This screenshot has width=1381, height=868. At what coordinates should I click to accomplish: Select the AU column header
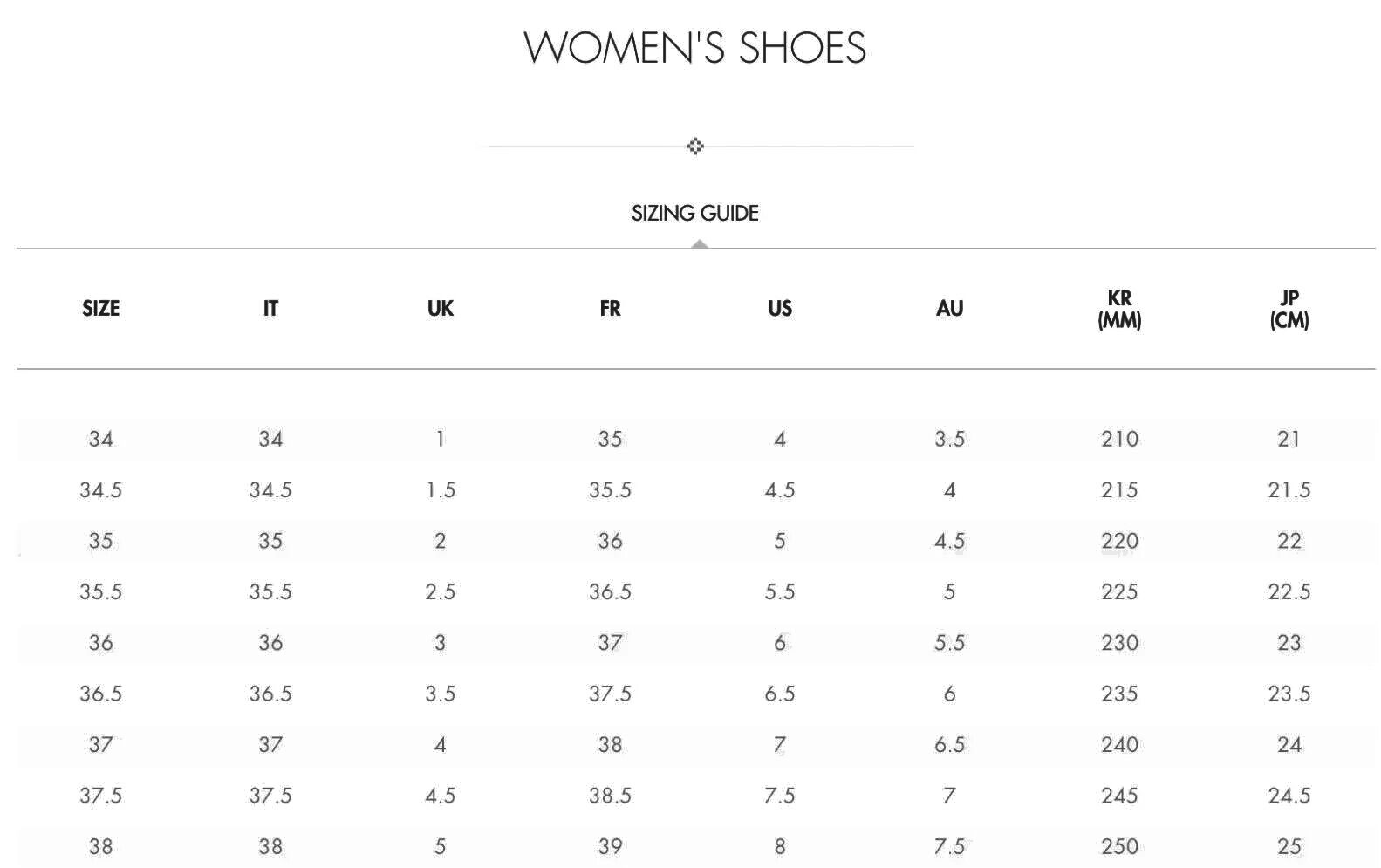pyautogui.click(x=949, y=309)
